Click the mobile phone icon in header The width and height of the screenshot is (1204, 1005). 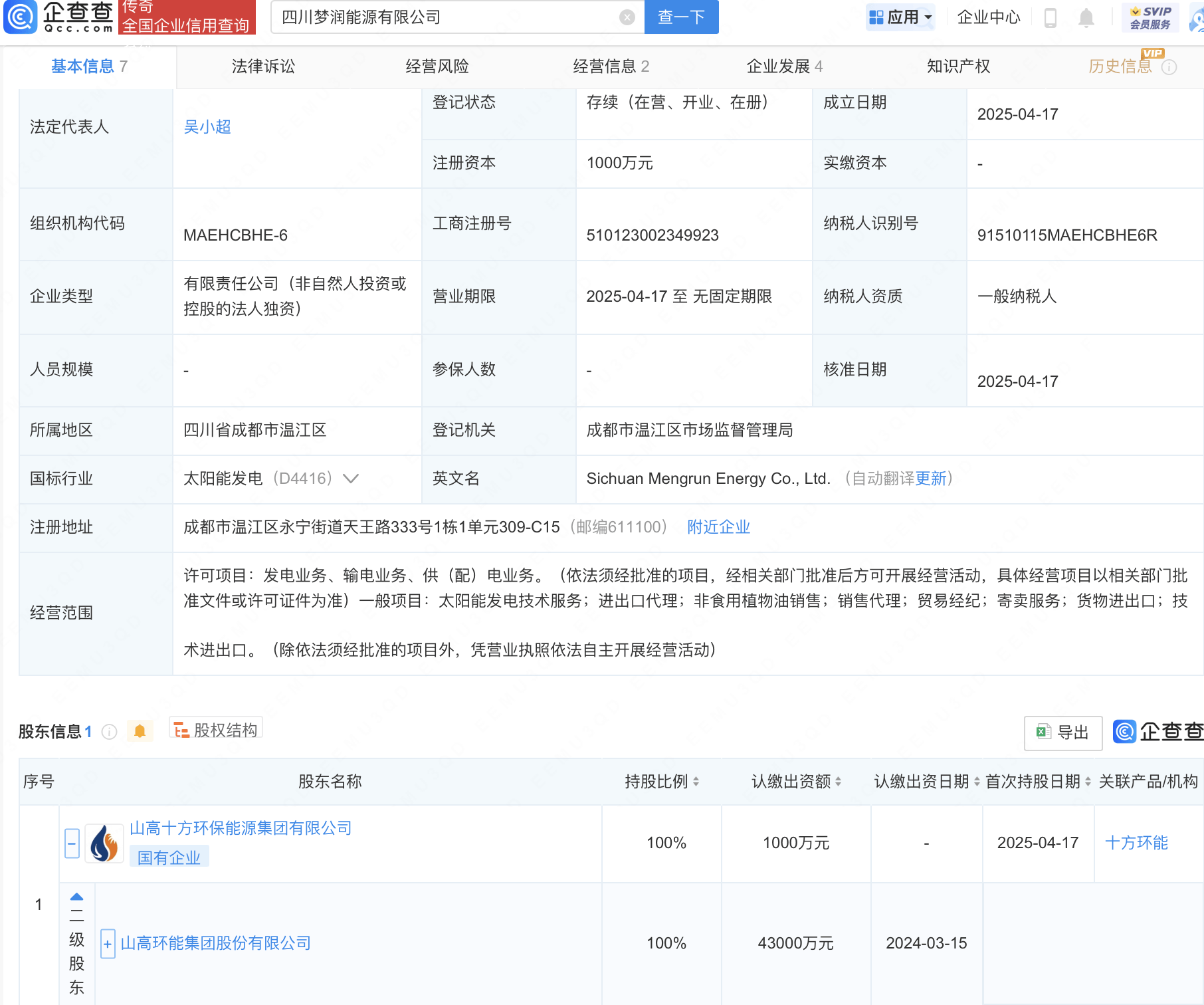click(1051, 18)
